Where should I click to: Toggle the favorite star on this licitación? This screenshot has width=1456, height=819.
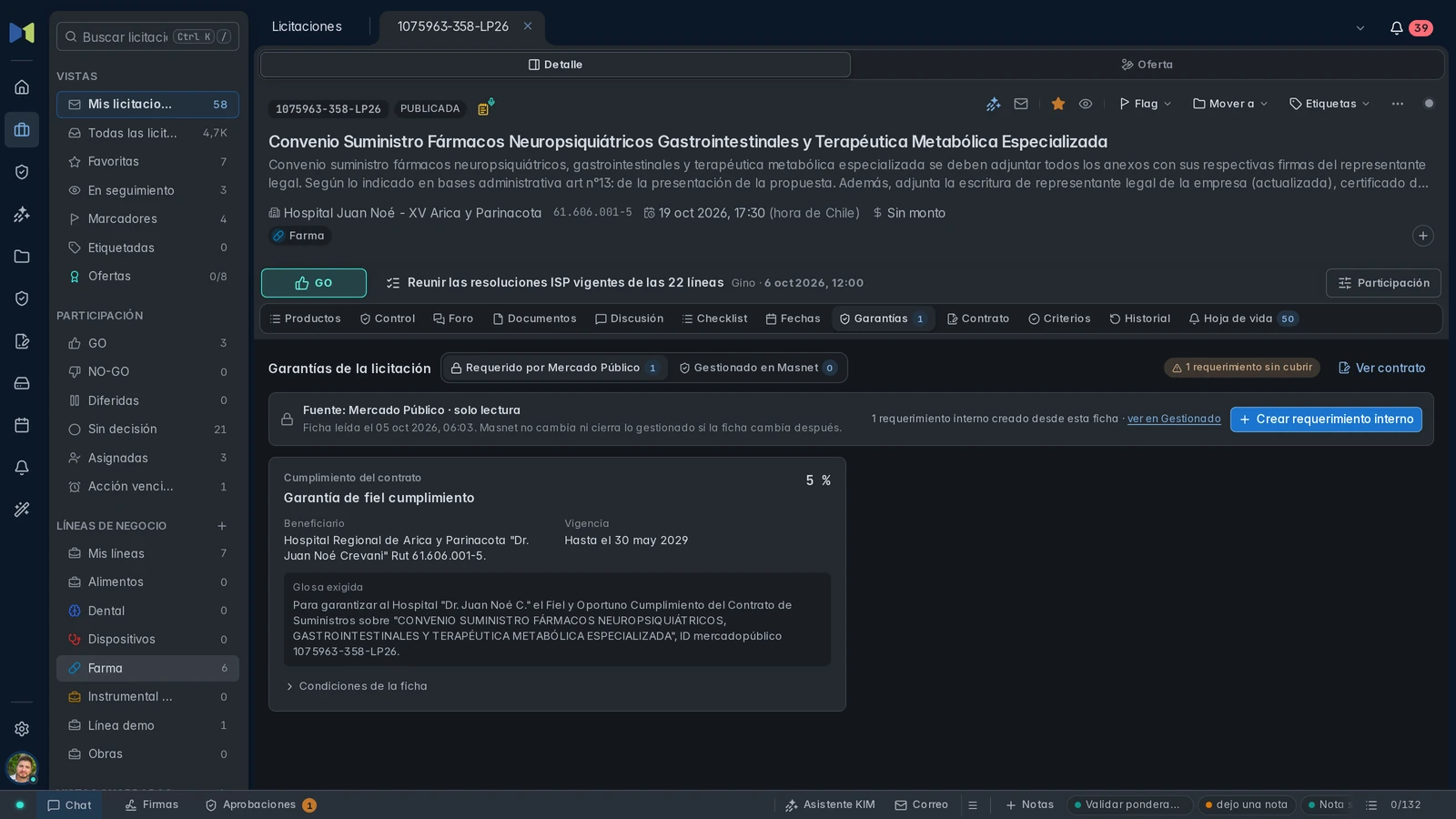click(x=1058, y=104)
